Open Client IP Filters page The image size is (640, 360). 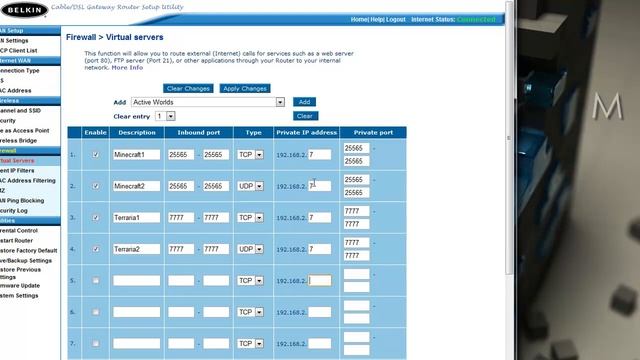(x=17, y=171)
